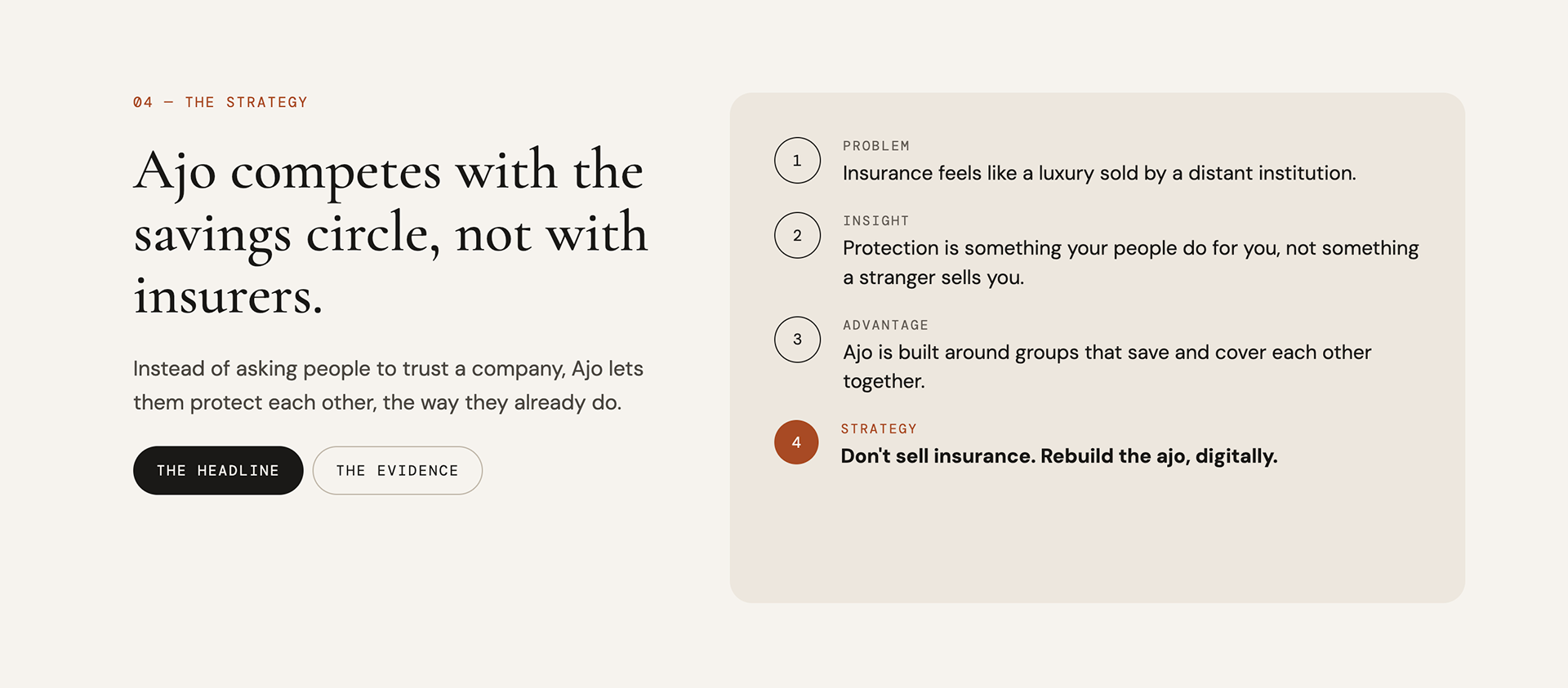Click 'Ajo is built around groups' text
This screenshot has height=688, width=1568.
coord(1107,366)
